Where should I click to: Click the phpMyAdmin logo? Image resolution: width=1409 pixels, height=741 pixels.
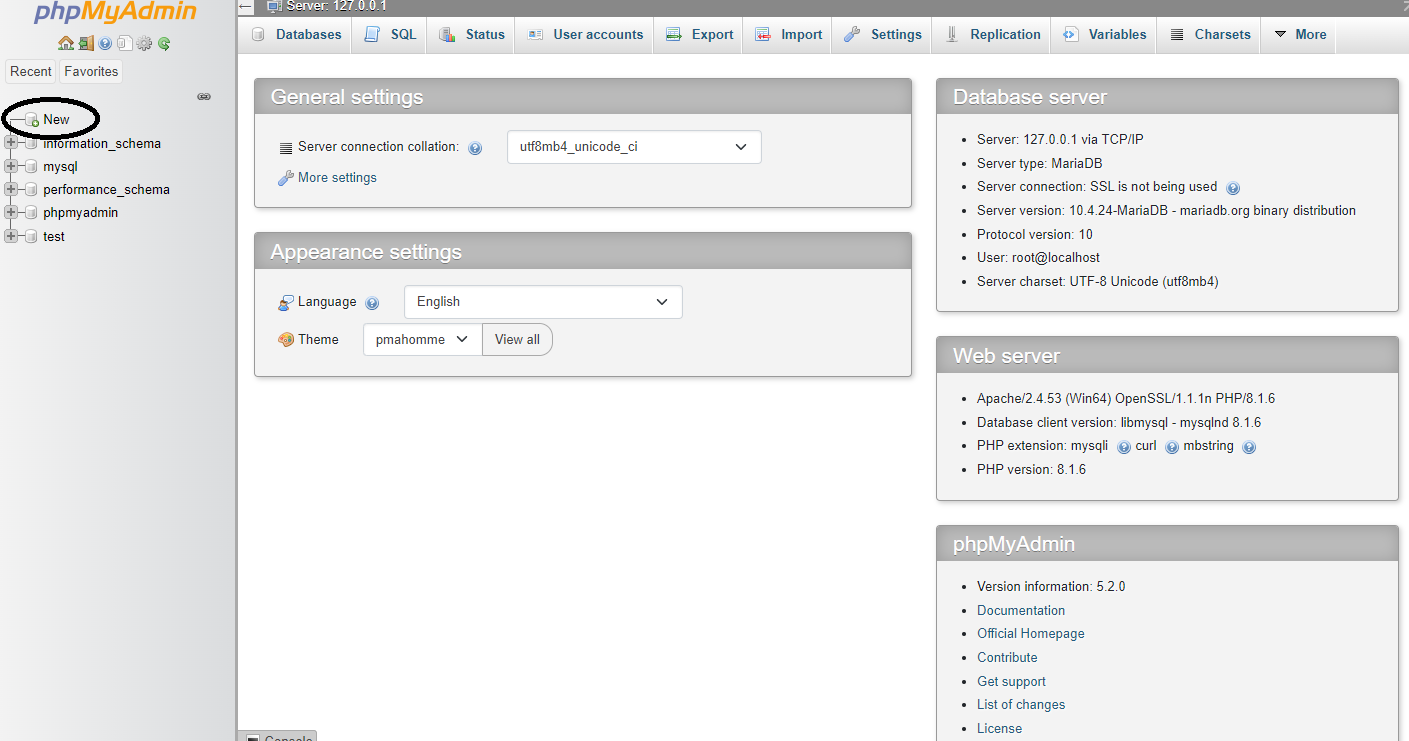(115, 13)
